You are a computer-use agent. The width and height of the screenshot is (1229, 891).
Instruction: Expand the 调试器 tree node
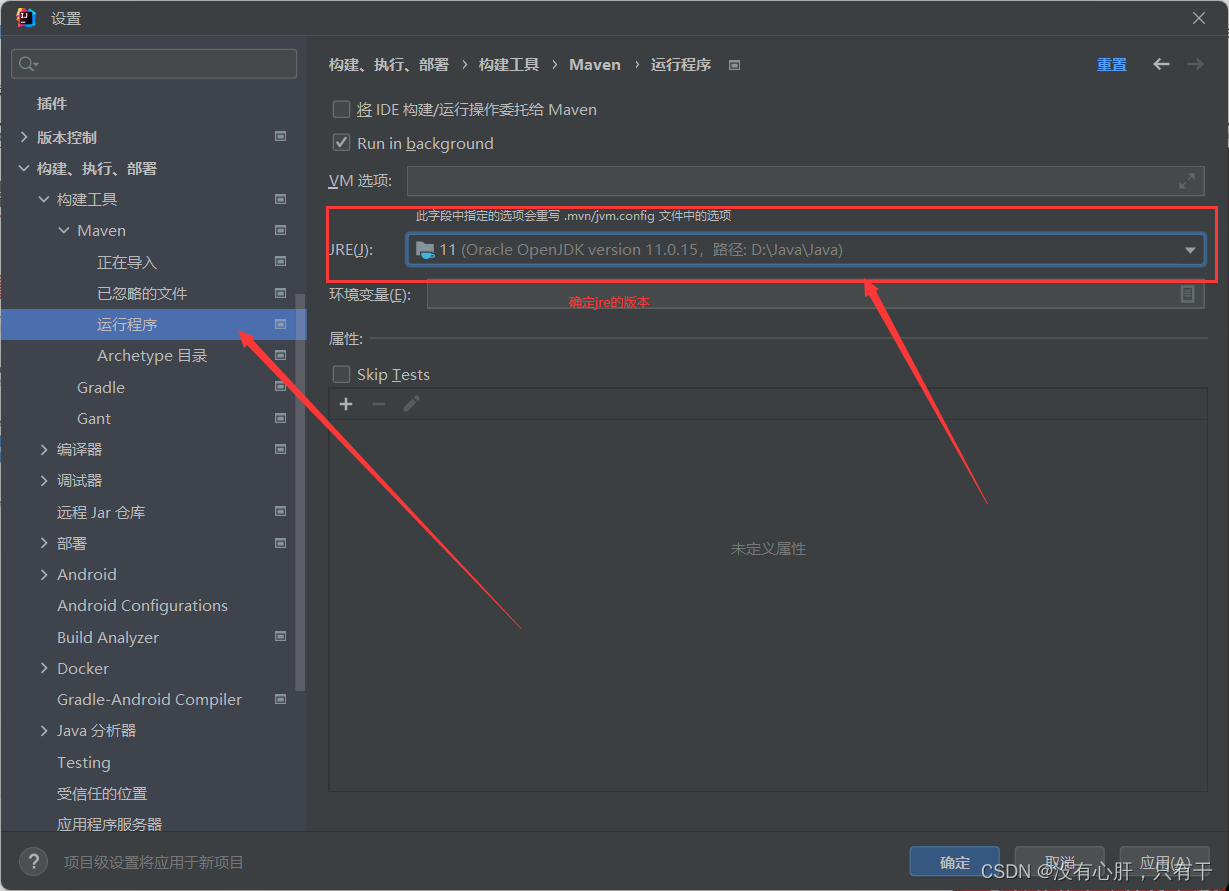(x=44, y=480)
